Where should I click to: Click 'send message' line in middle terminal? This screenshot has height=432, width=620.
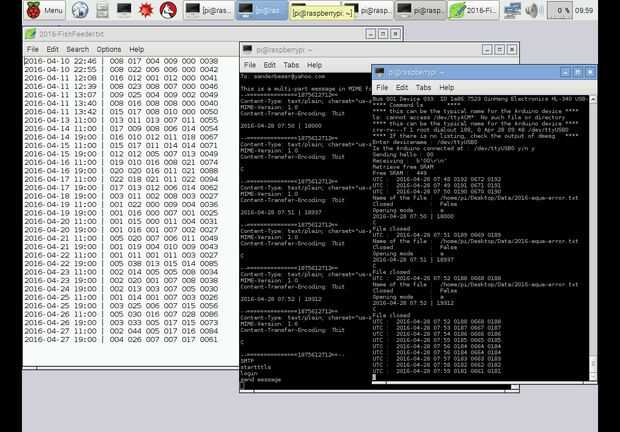(x=261, y=379)
